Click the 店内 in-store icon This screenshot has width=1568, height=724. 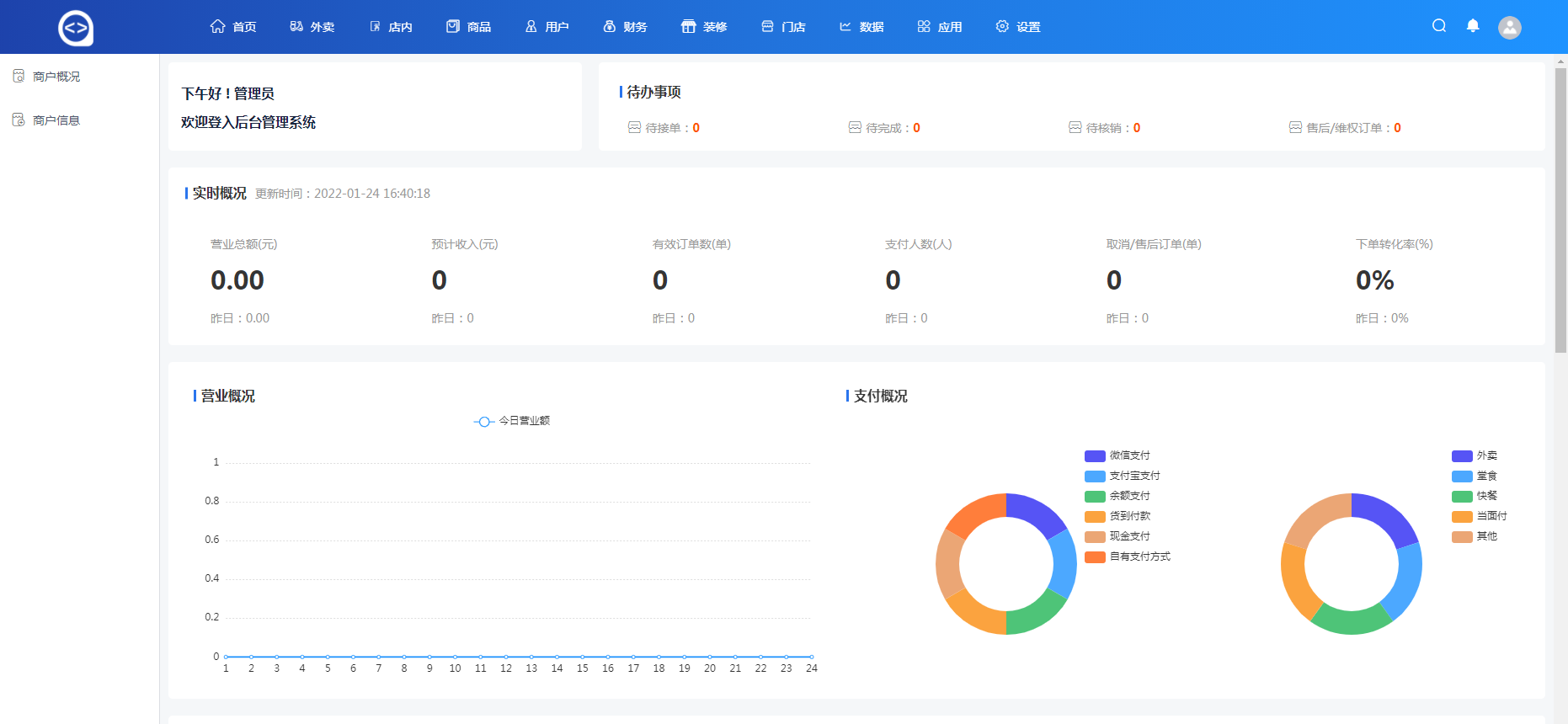click(x=375, y=26)
